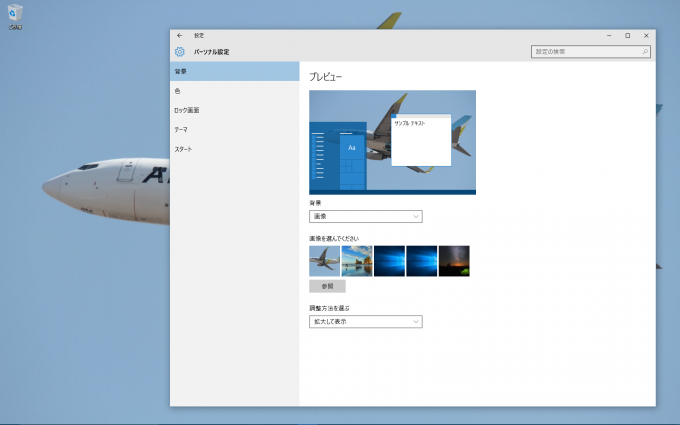
Task: Click the プレビュー heading
Action: 326,77
